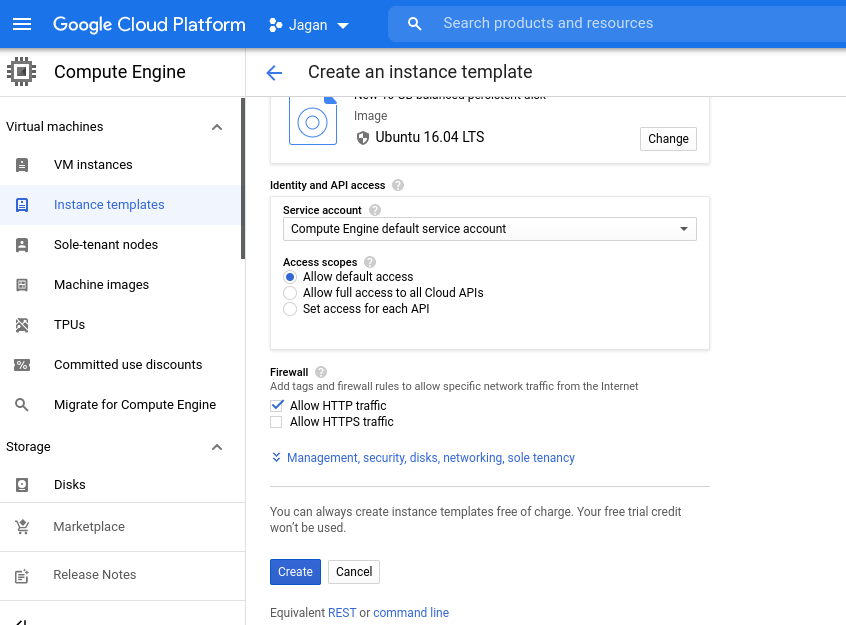This screenshot has width=846, height=625.
Task: Click the Jagan project hexagon icon
Action: 275,25
